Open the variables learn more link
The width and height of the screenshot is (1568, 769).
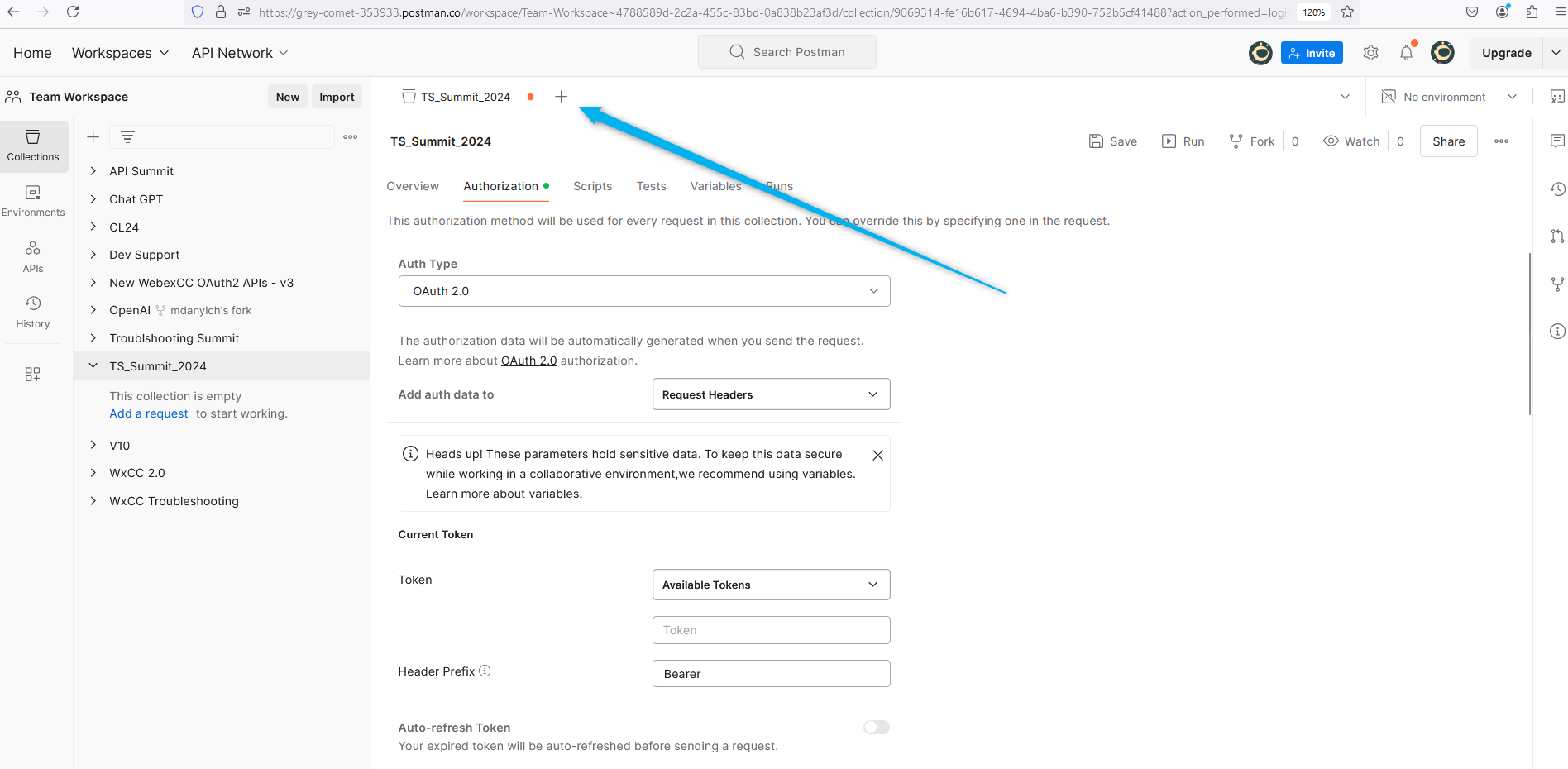coord(554,494)
